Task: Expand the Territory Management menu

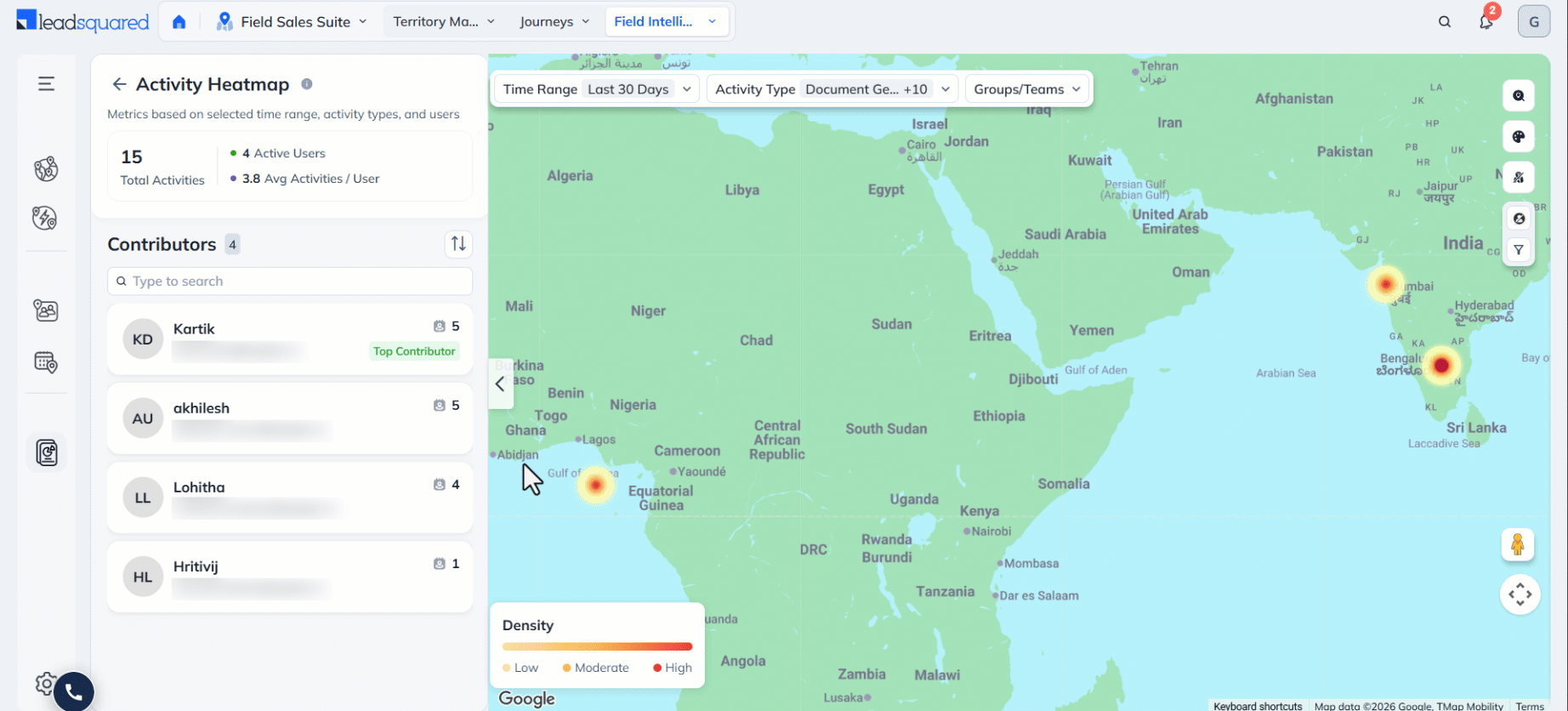Action: point(444,22)
